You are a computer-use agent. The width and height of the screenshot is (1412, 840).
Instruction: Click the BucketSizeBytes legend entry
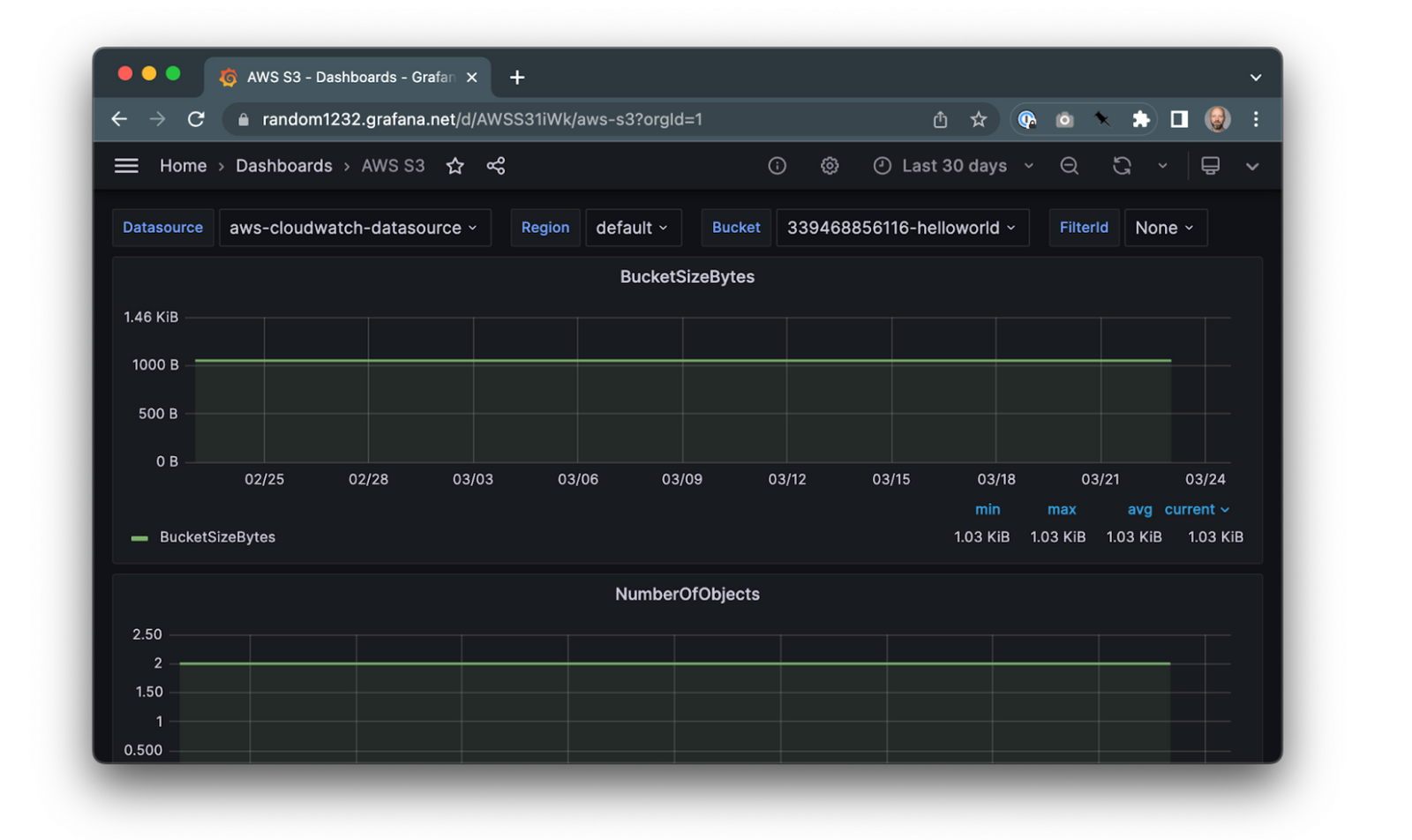216,536
